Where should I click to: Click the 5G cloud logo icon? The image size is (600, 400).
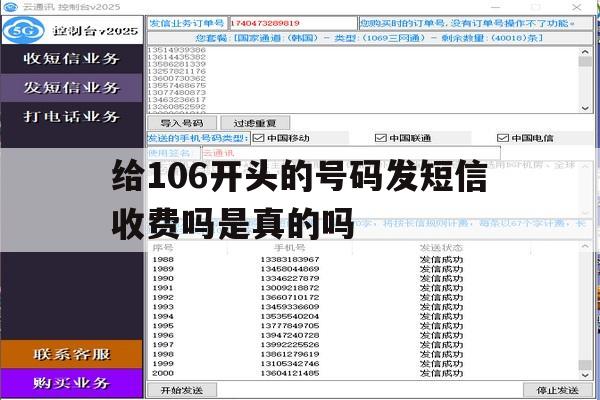24,30
